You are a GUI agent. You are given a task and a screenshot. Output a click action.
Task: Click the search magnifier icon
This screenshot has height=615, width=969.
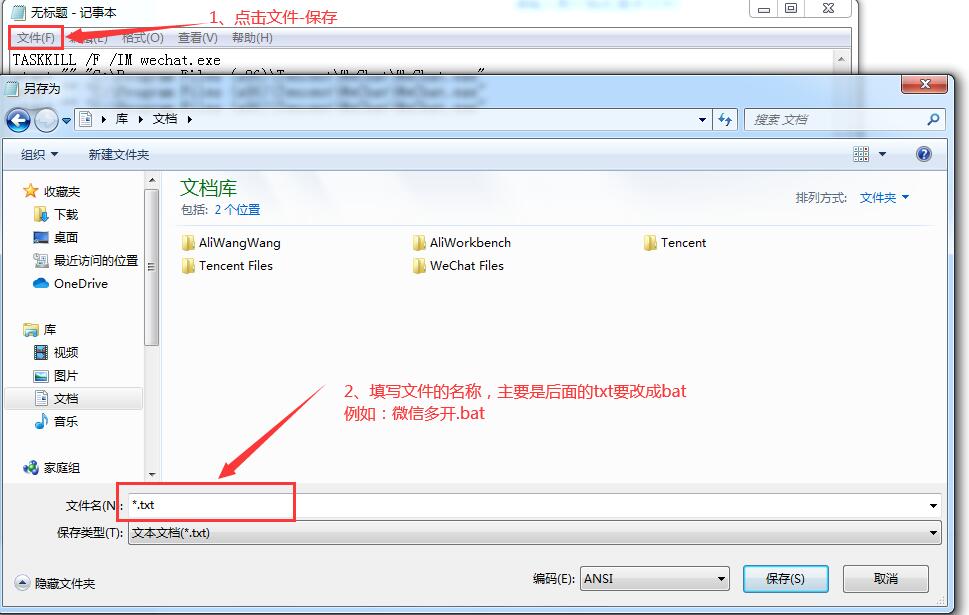pos(933,119)
